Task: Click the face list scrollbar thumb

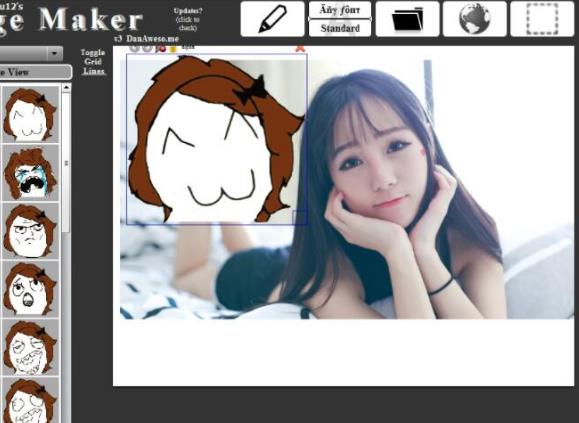Action: [x=66, y=162]
